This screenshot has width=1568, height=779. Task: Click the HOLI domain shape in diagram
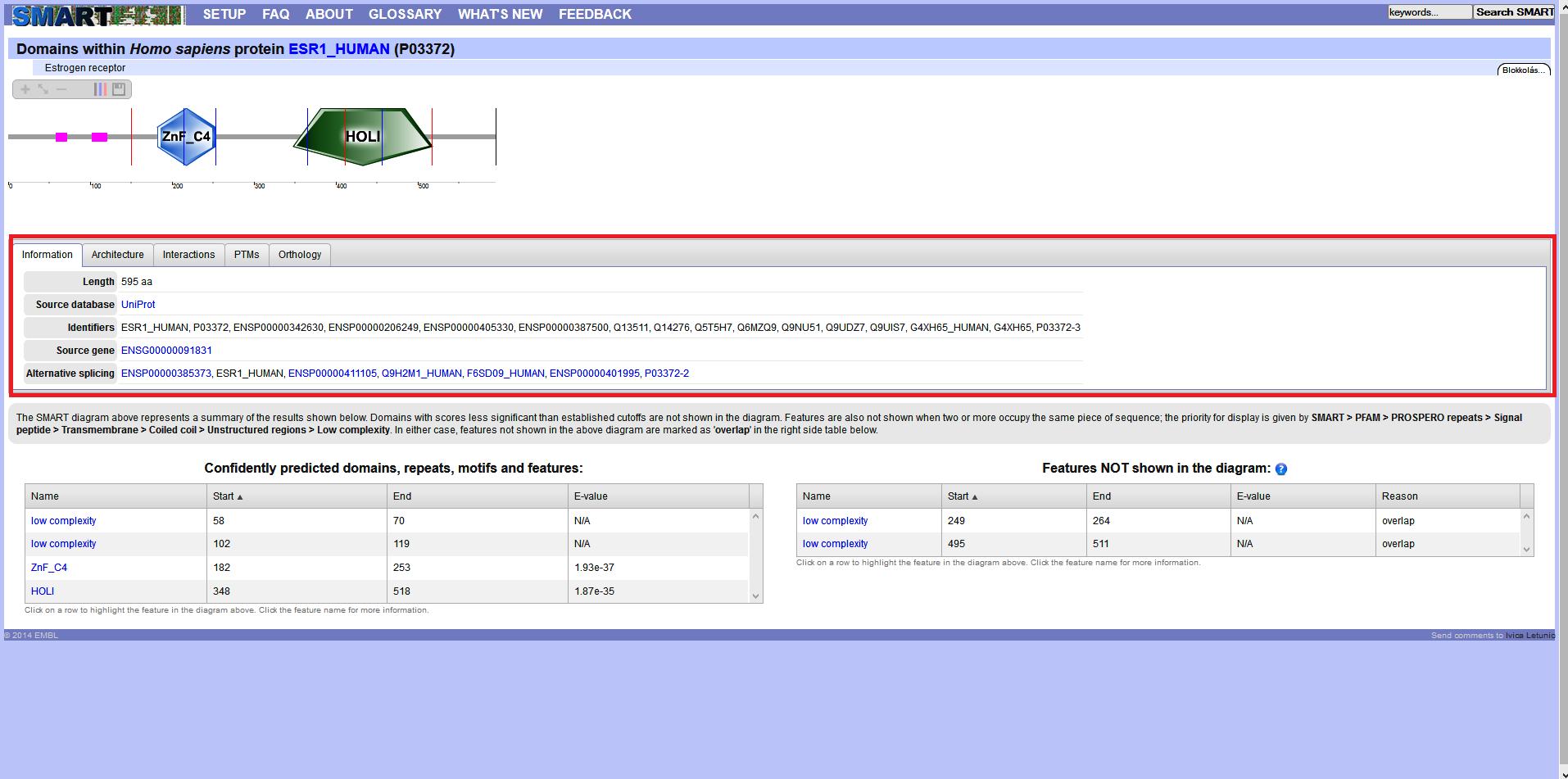361,137
